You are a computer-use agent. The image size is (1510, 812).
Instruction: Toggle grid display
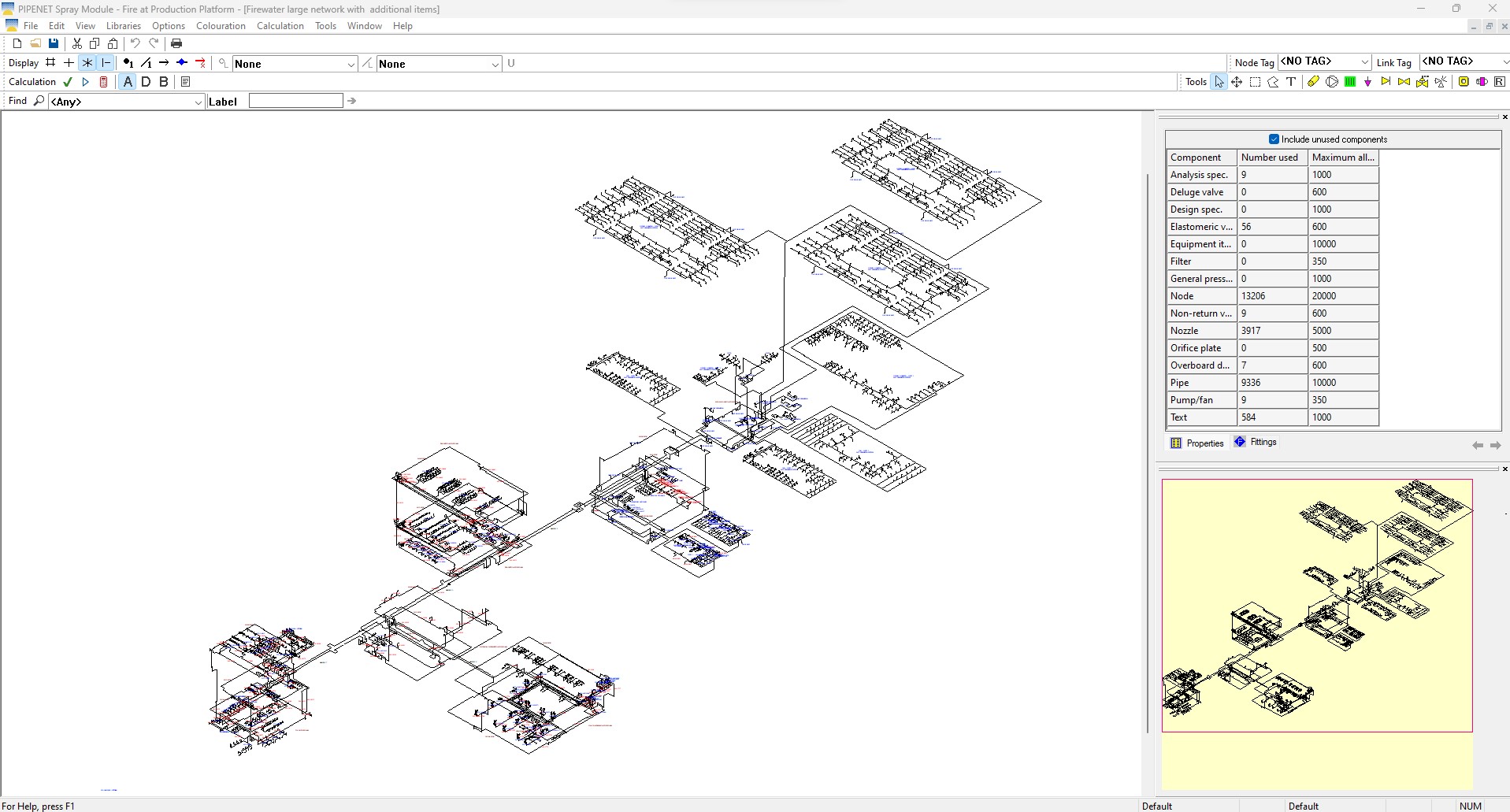[x=50, y=63]
